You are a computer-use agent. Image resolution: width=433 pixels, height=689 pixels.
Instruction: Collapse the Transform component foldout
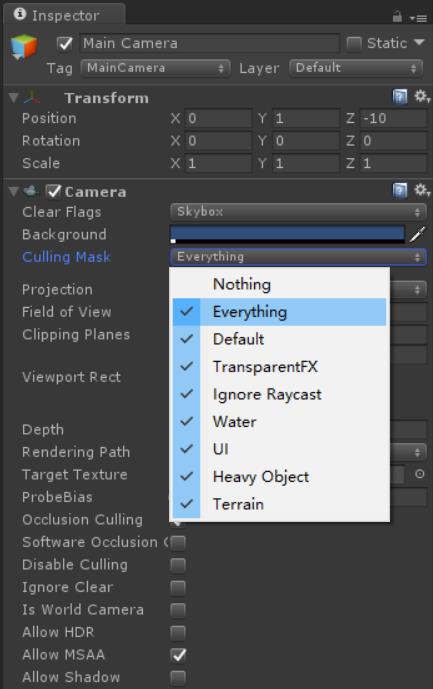tap(14, 98)
